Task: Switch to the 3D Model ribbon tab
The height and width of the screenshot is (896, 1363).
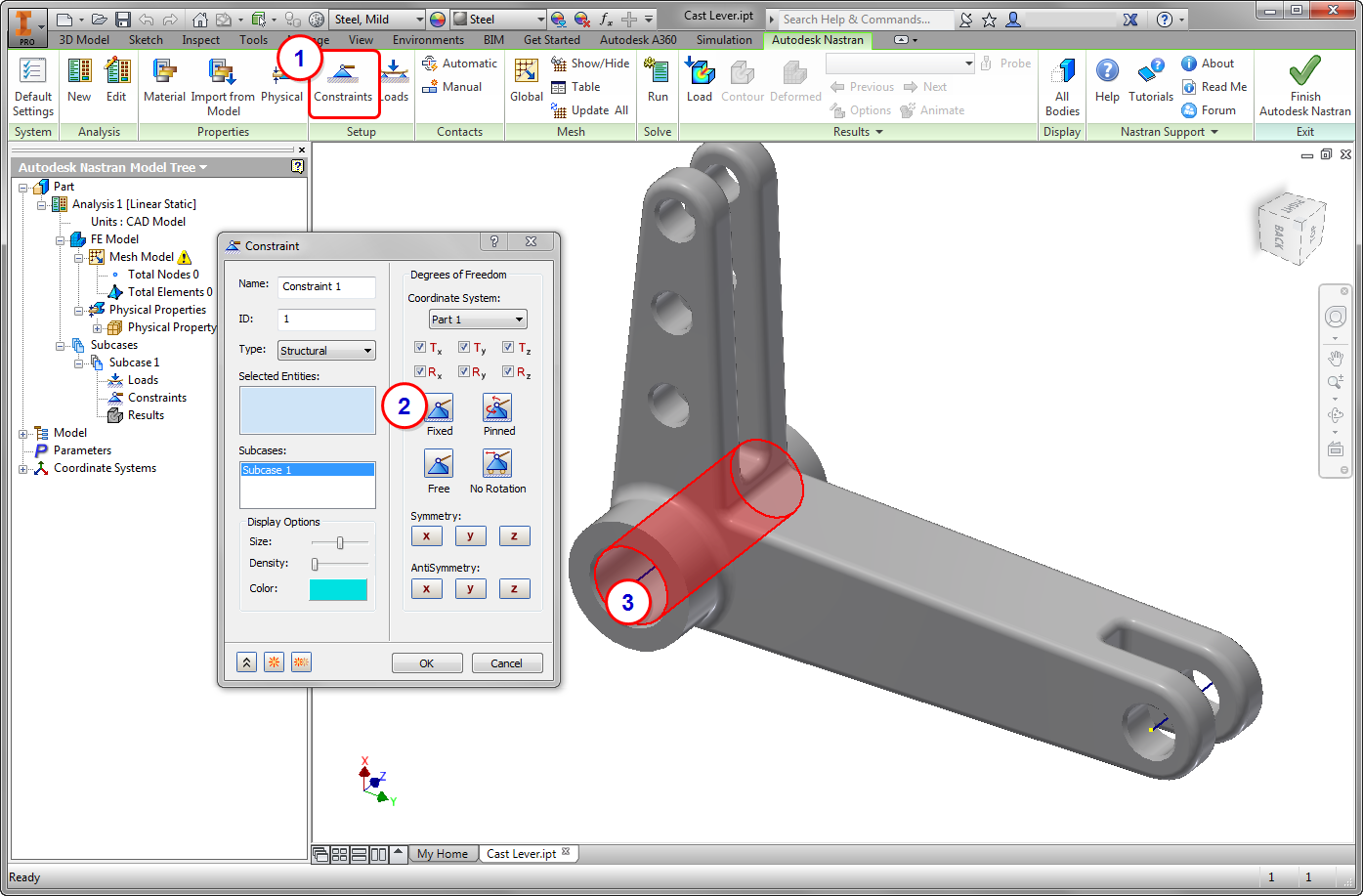Action: [x=84, y=40]
